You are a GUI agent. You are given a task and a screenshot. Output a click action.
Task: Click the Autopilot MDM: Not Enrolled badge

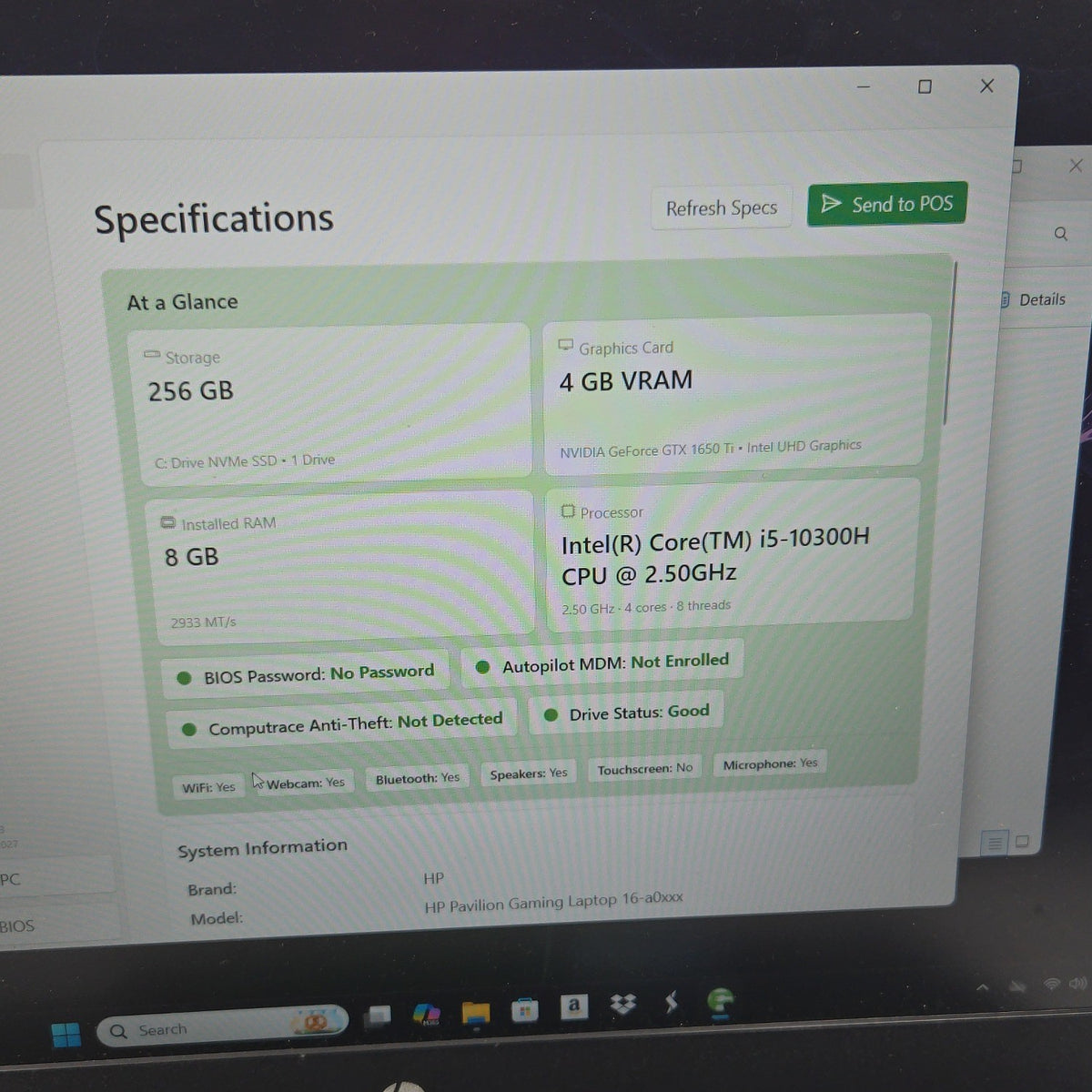602,663
